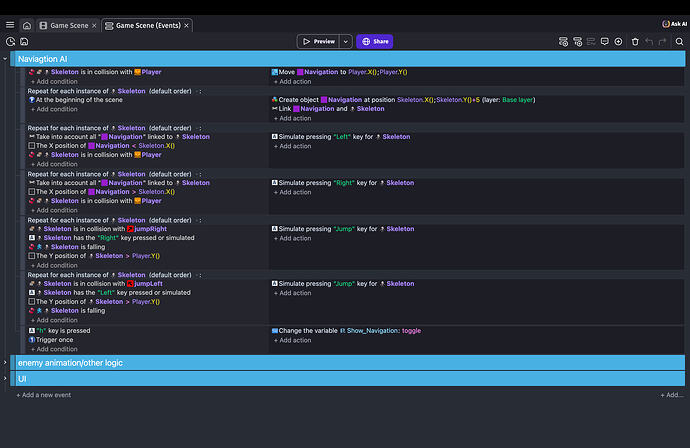Go to the home page icon

tap(27, 26)
